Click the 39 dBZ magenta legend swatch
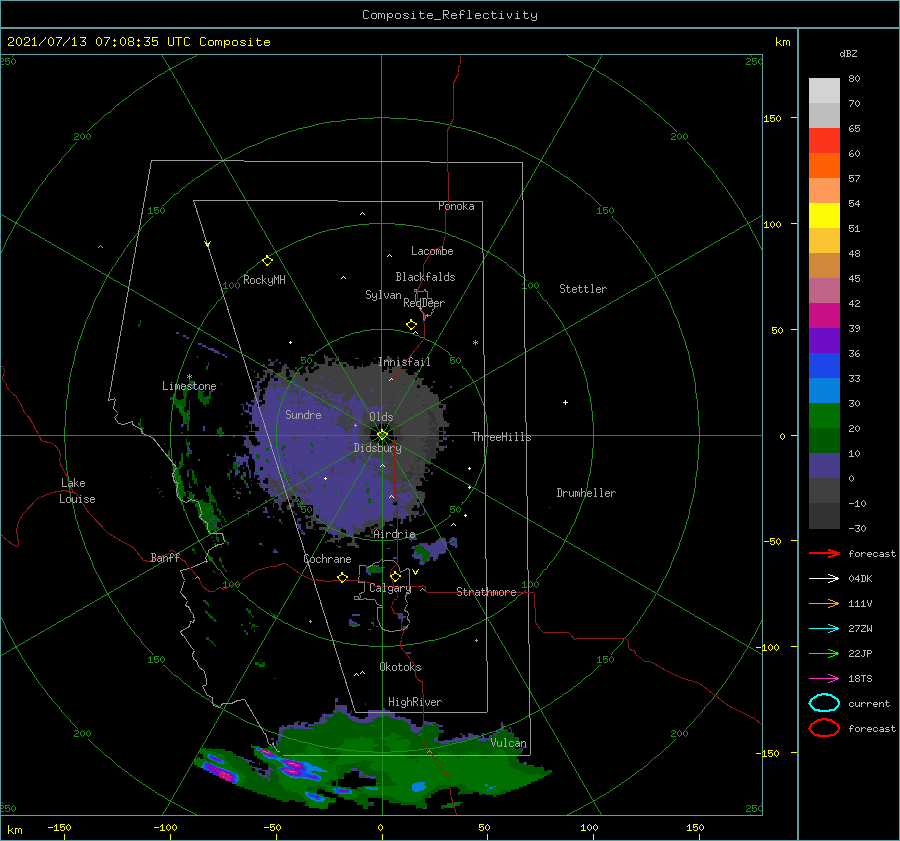Image resolution: width=900 pixels, height=841 pixels. [x=824, y=315]
